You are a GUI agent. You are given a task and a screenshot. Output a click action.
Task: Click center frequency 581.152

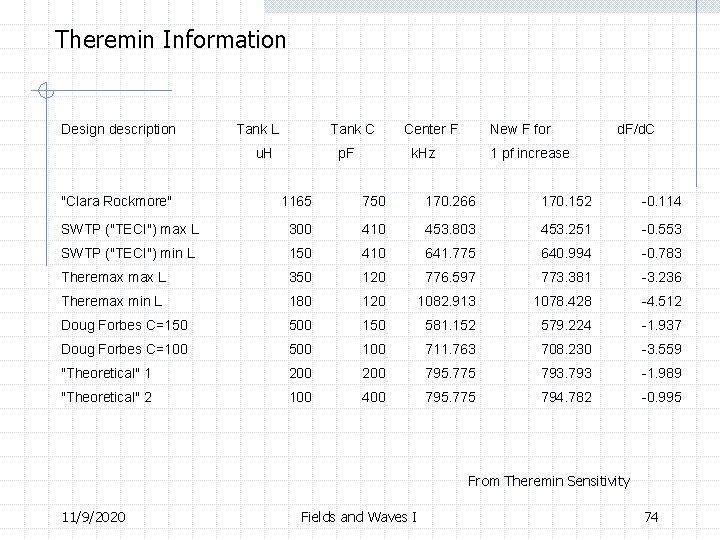450,325
